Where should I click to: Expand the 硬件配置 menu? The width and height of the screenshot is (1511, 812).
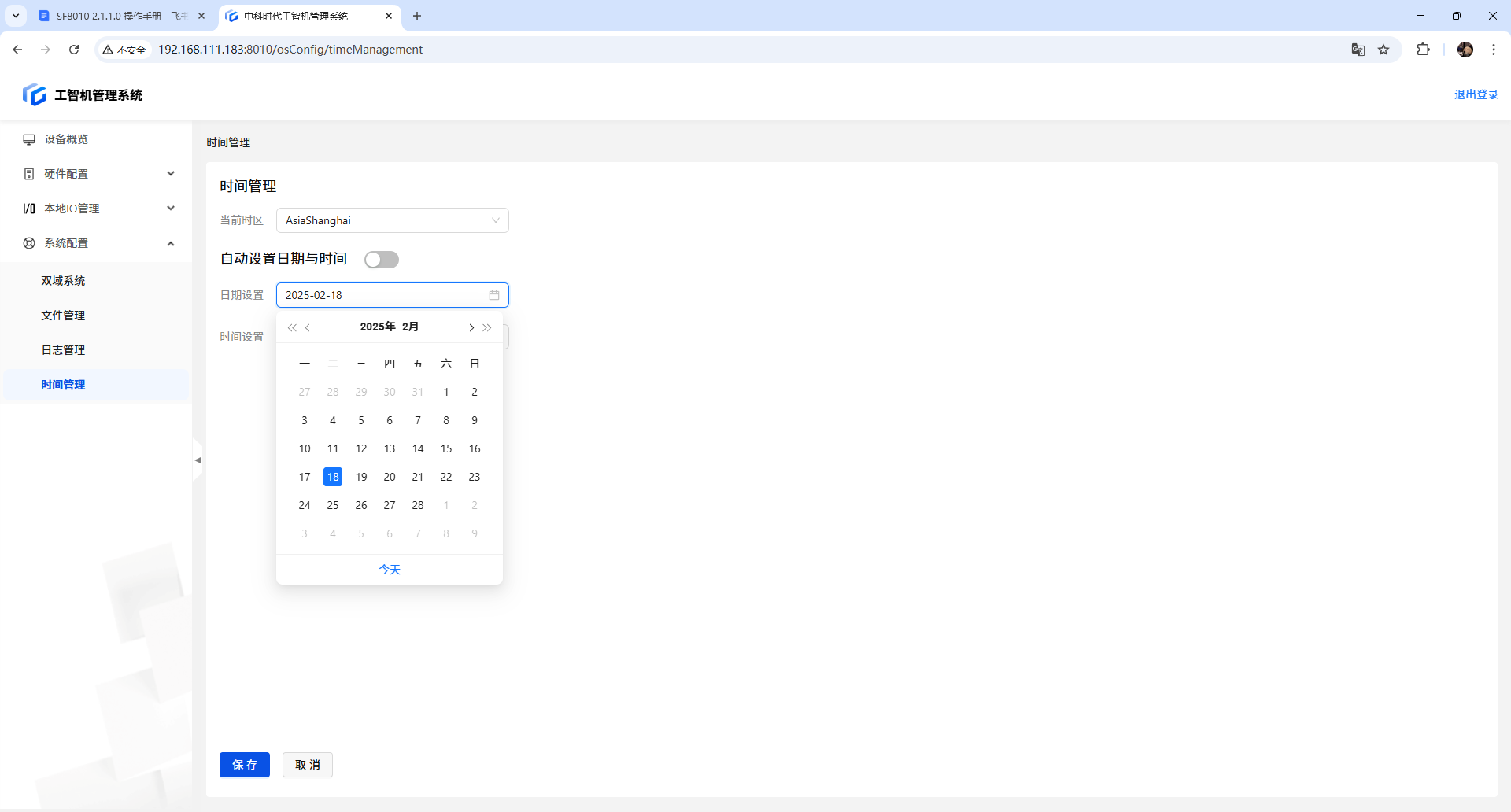pyautogui.click(x=98, y=174)
